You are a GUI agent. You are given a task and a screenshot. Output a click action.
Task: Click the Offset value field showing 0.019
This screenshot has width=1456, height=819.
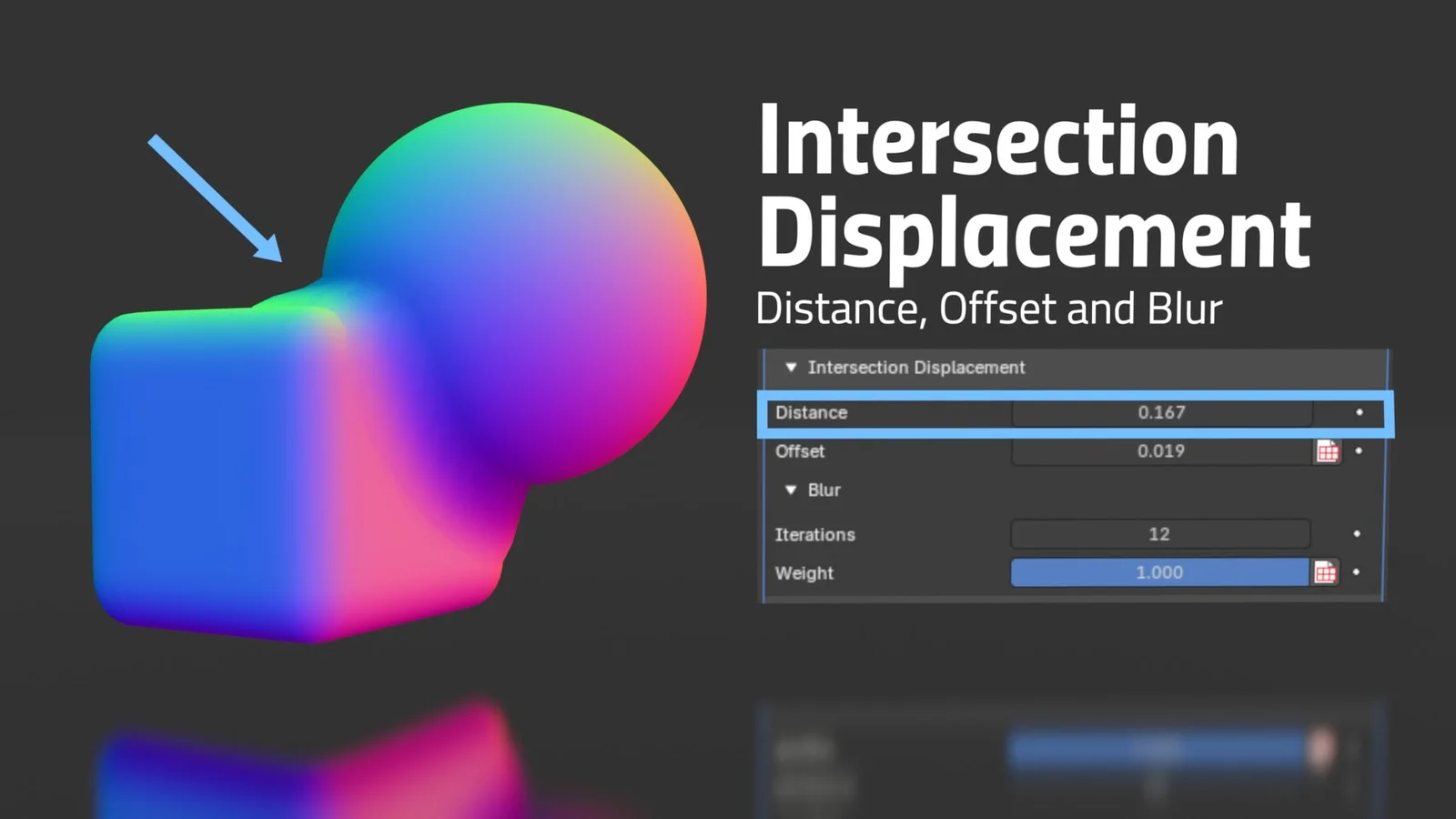click(1160, 451)
